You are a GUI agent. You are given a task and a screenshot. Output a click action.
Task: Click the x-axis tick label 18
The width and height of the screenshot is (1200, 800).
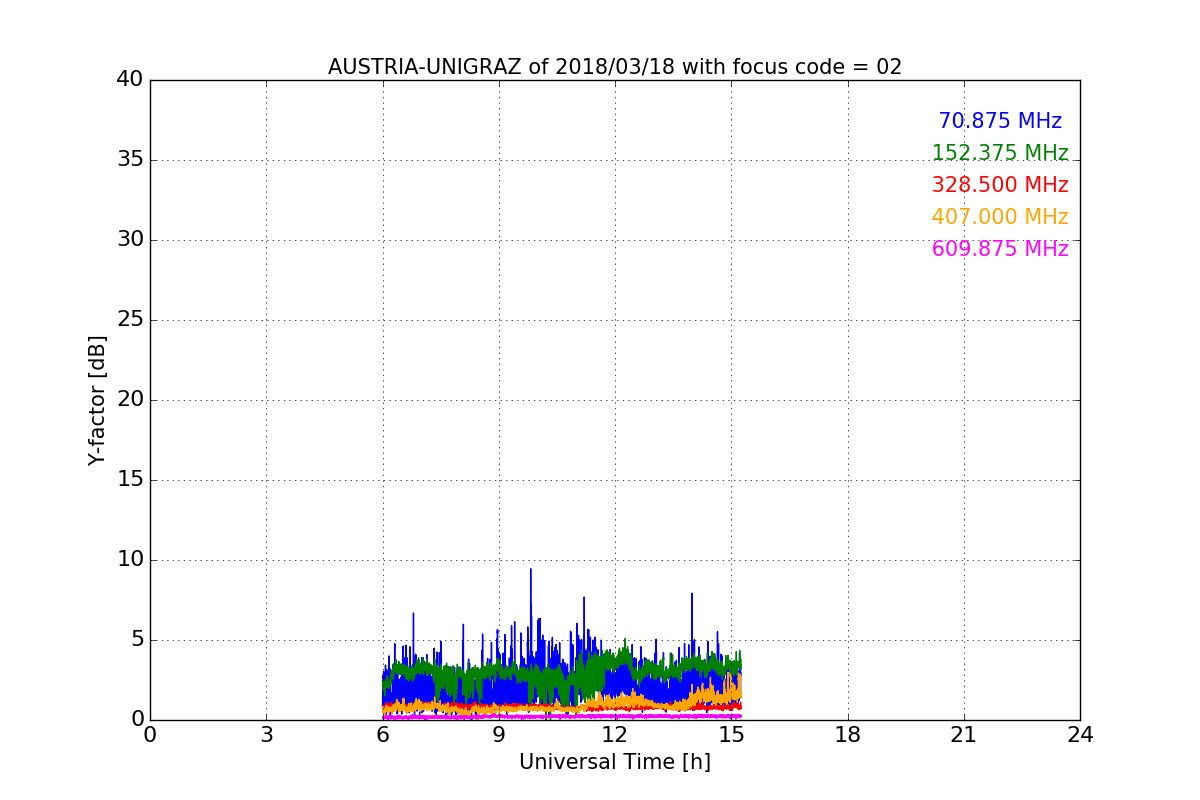click(848, 735)
